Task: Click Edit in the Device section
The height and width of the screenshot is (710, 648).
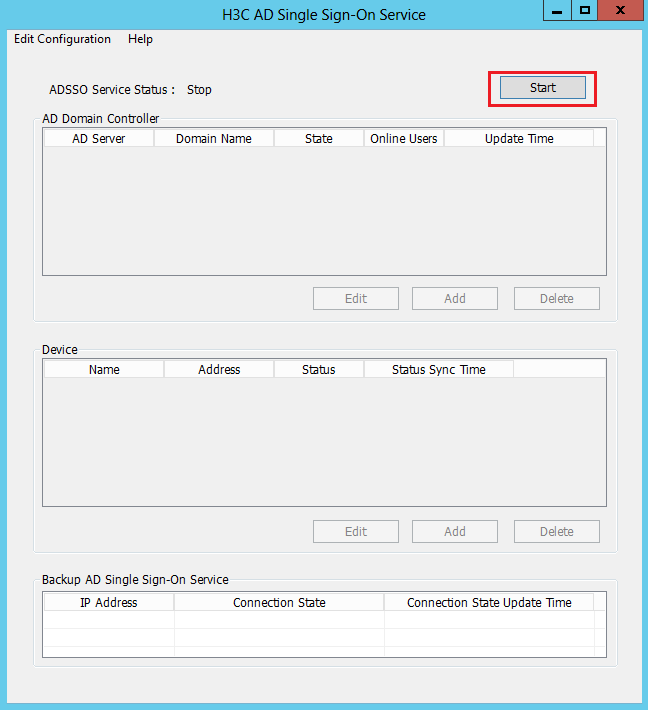Action: click(x=356, y=531)
